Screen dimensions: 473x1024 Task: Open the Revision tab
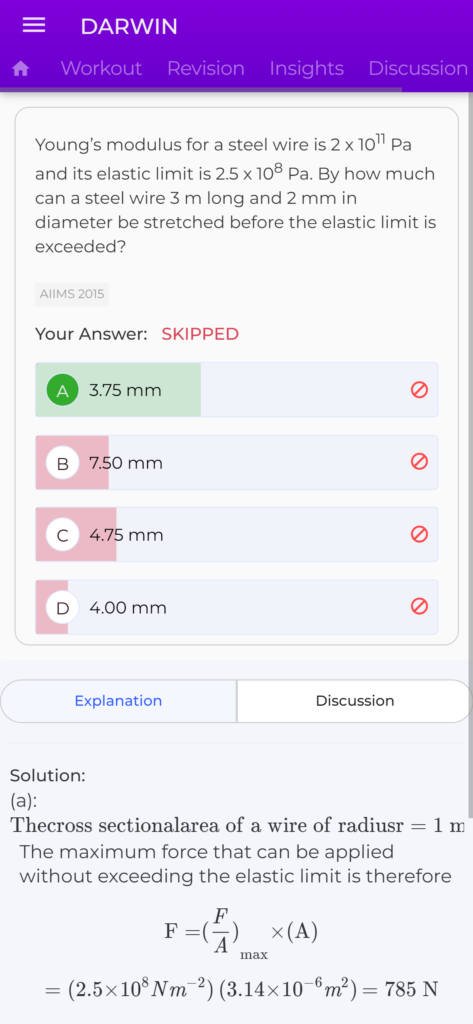[x=206, y=69]
